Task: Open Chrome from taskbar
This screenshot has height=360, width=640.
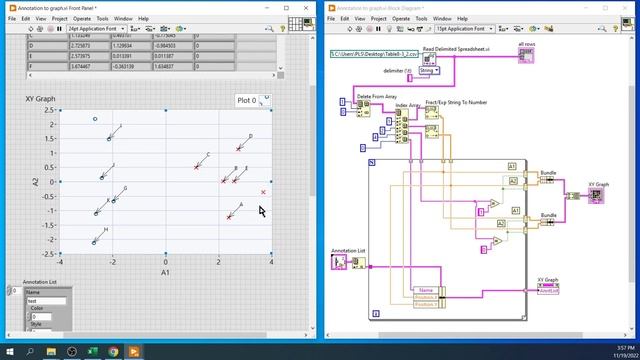Action: click(113, 351)
